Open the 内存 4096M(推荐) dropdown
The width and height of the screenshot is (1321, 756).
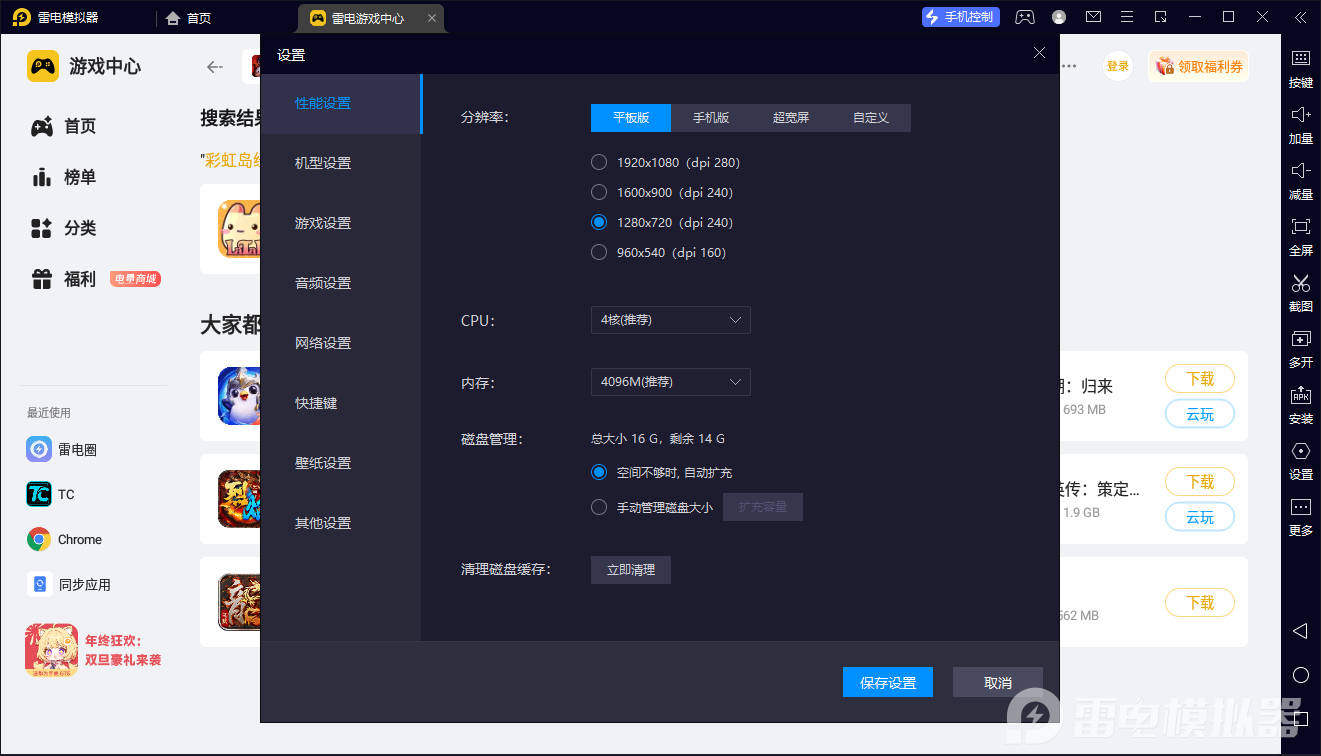click(670, 382)
